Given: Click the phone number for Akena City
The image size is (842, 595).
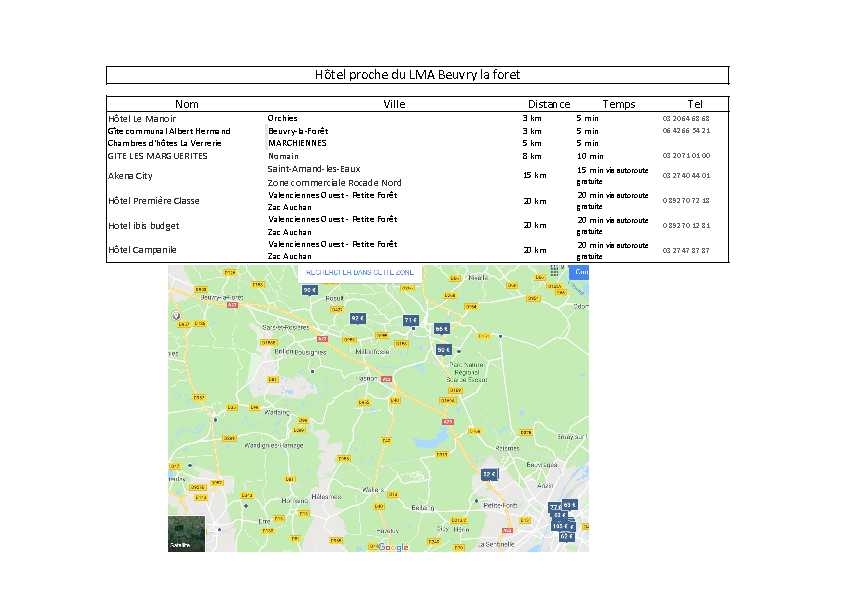Looking at the screenshot, I should coord(686,175).
